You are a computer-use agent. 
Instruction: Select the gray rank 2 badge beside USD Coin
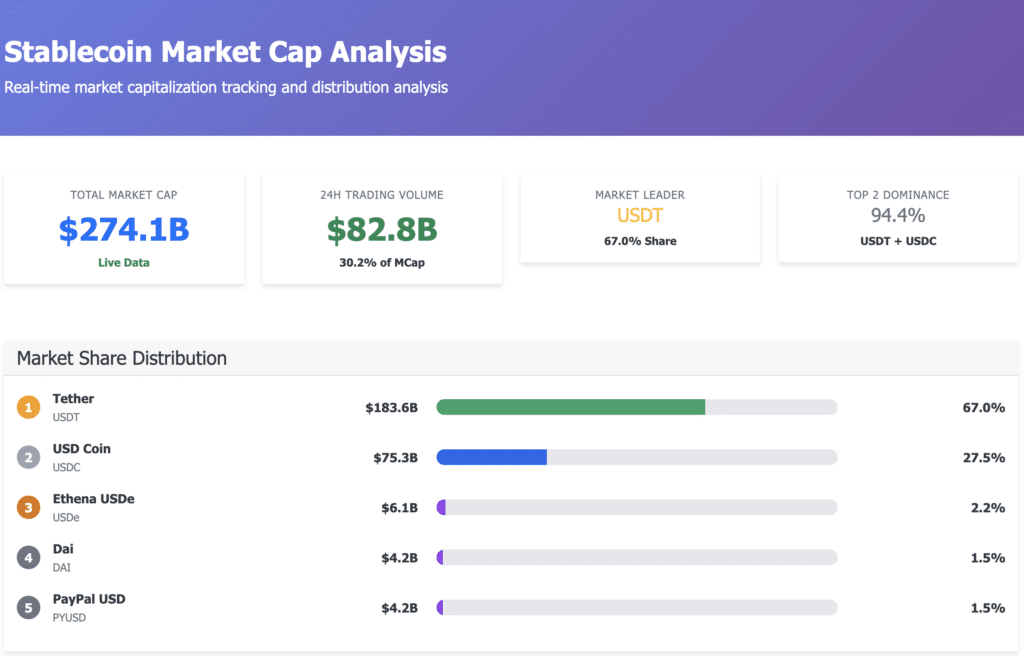click(28, 457)
